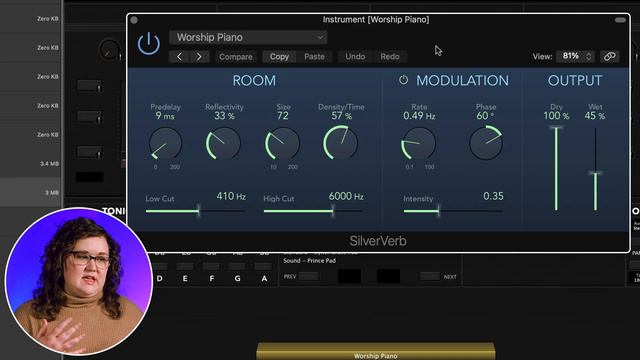Viewport: 640px width, 360px height.
Task: Click the Wet output fader
Action: 596,169
